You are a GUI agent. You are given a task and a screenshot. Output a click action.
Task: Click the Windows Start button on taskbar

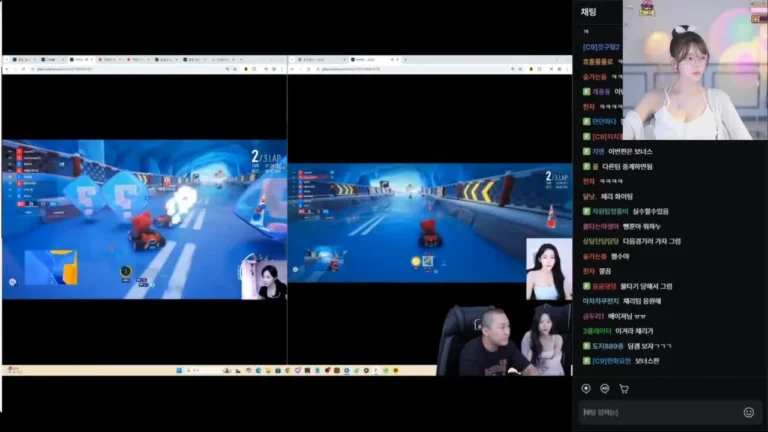(x=179, y=370)
